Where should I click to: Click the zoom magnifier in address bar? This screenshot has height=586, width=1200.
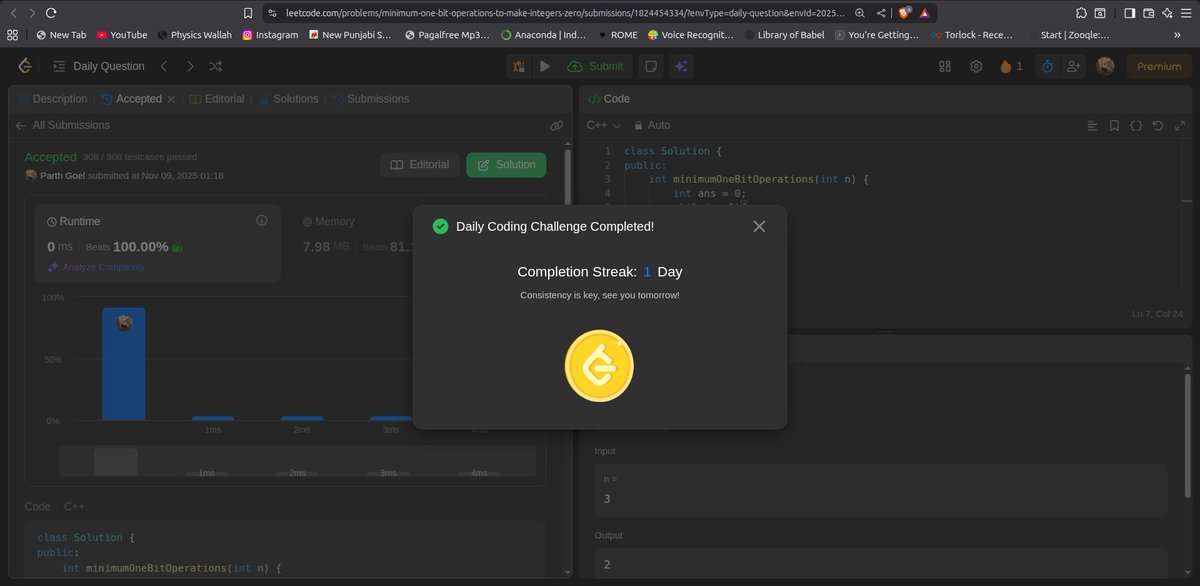860,13
